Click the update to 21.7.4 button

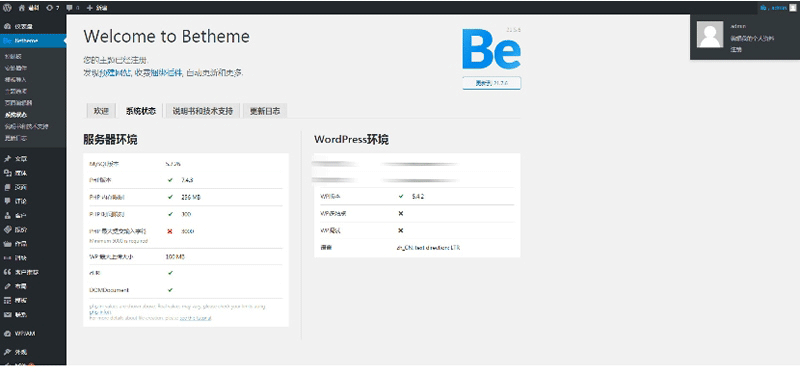491,83
